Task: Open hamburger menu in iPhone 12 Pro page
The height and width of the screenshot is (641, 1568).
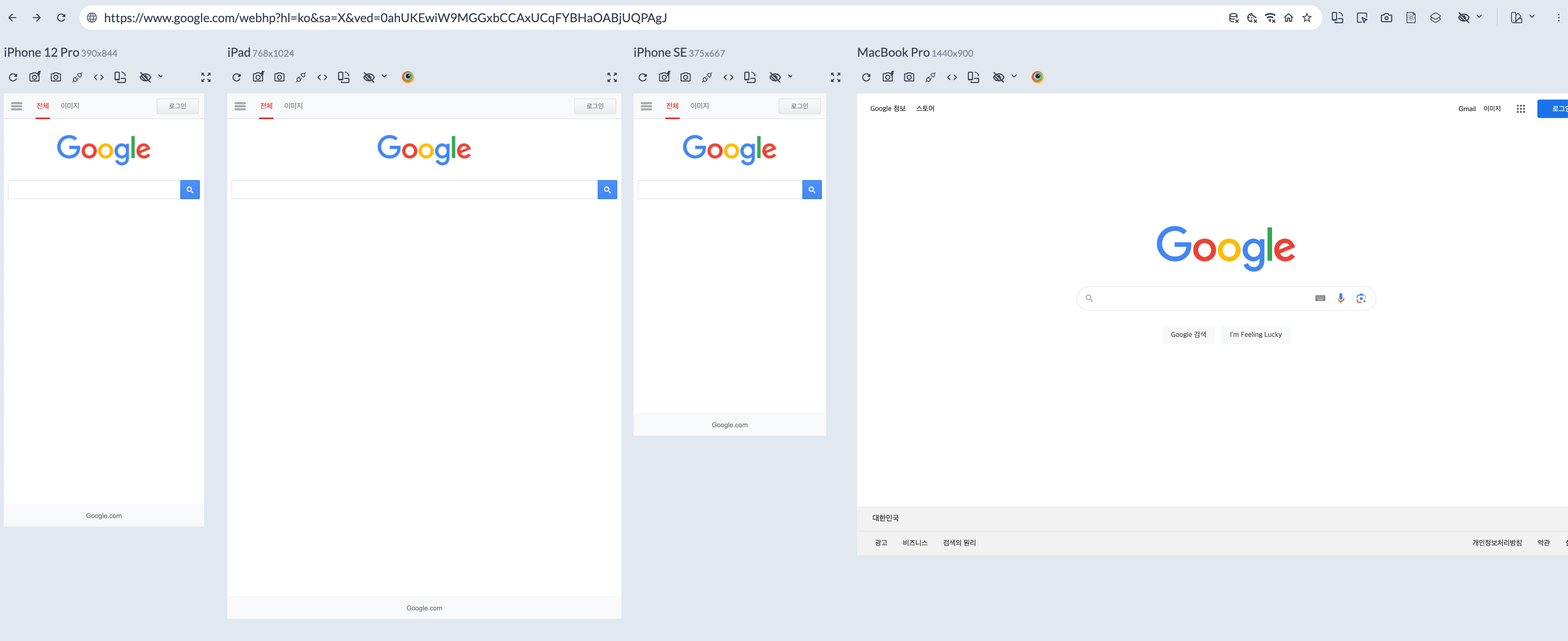Action: point(16,106)
